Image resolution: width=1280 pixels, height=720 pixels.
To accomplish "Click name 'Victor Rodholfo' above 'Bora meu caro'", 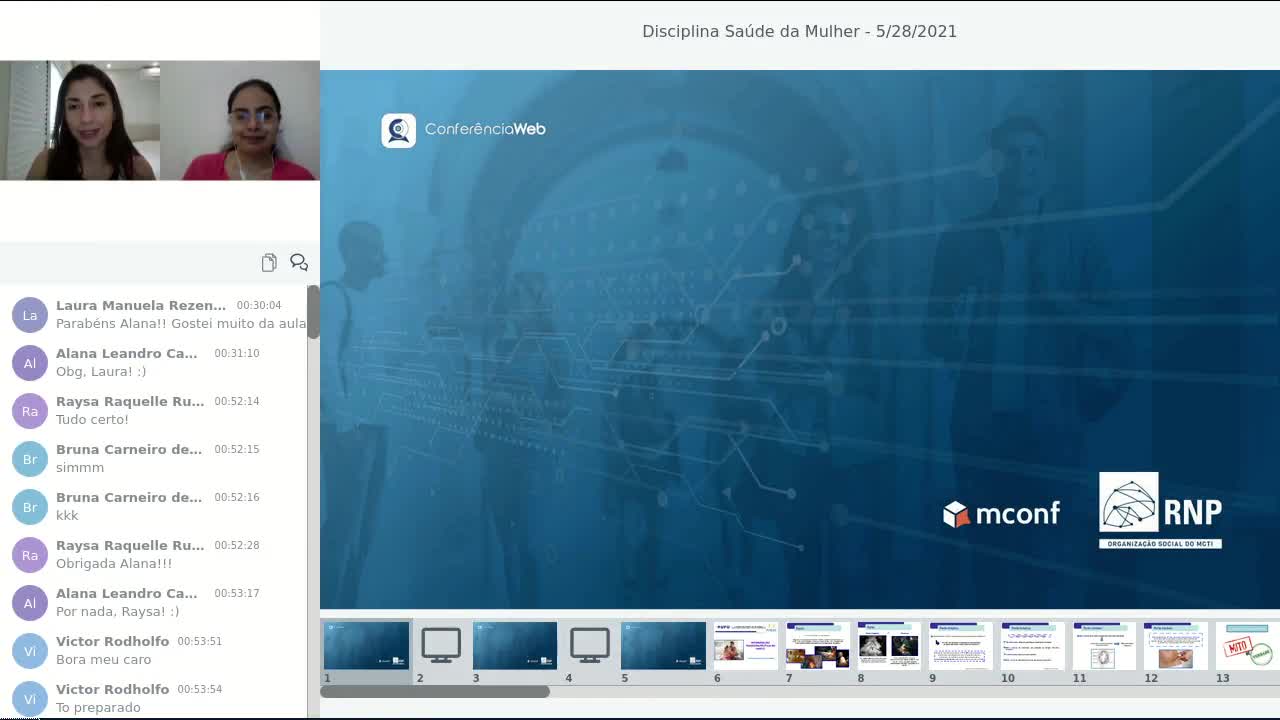I will point(113,642).
